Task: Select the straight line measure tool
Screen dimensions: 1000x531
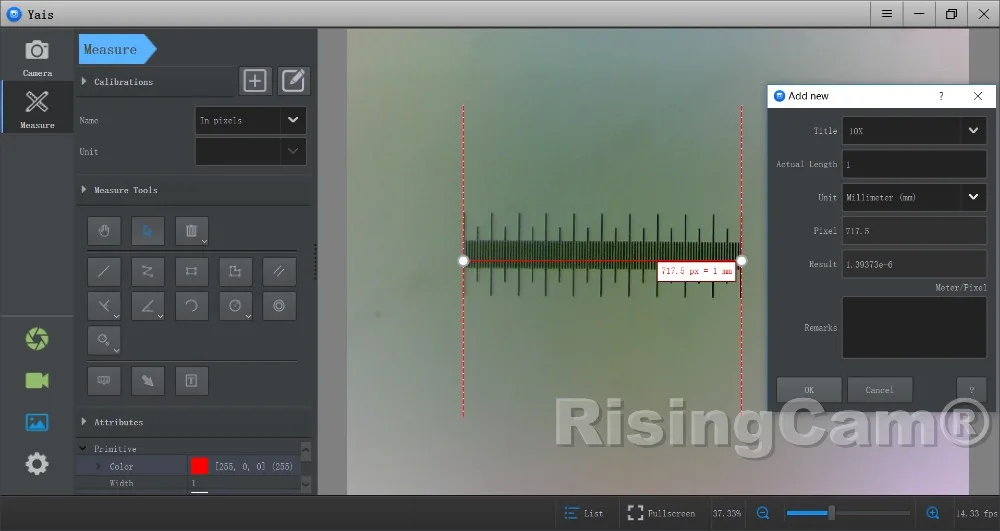Action: 104,271
